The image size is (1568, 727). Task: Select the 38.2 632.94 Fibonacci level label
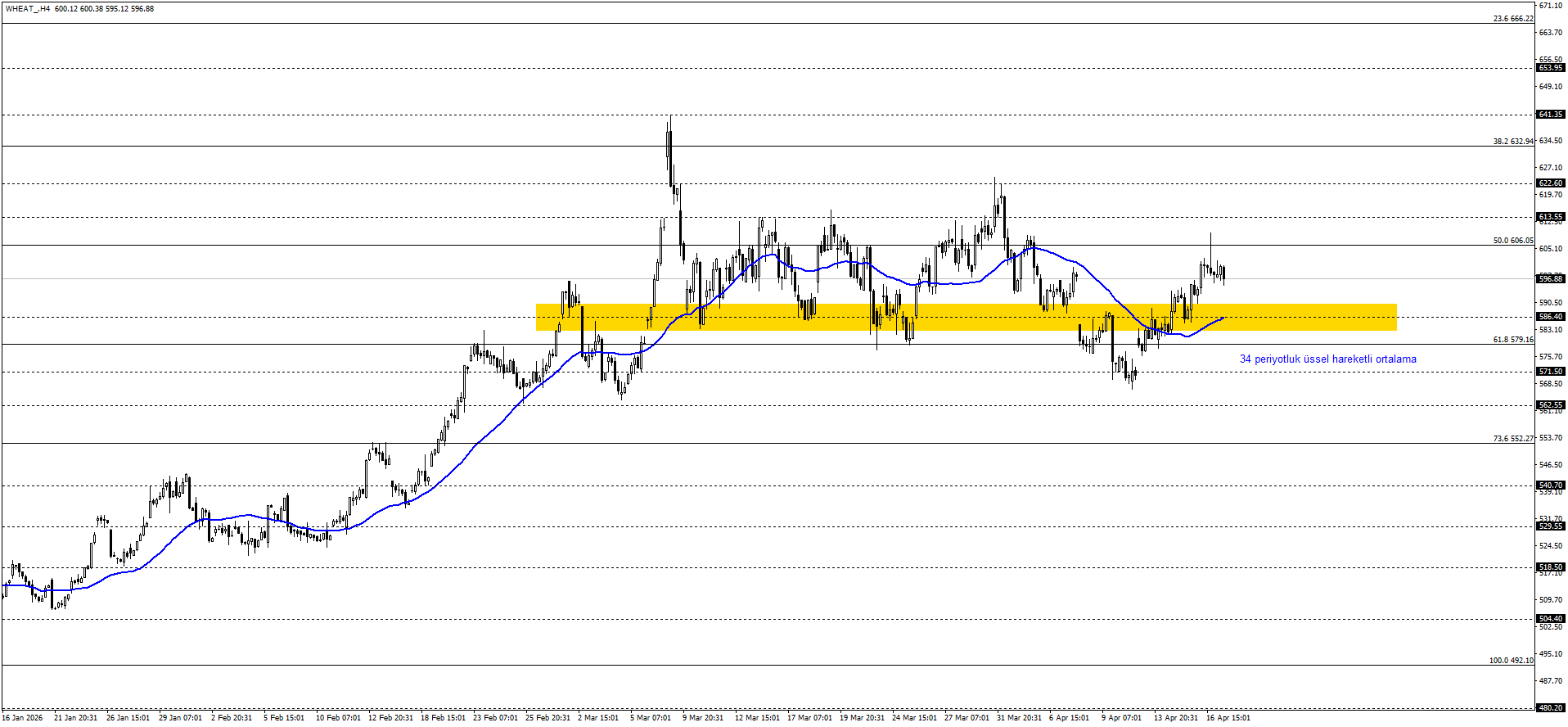pos(1512,142)
